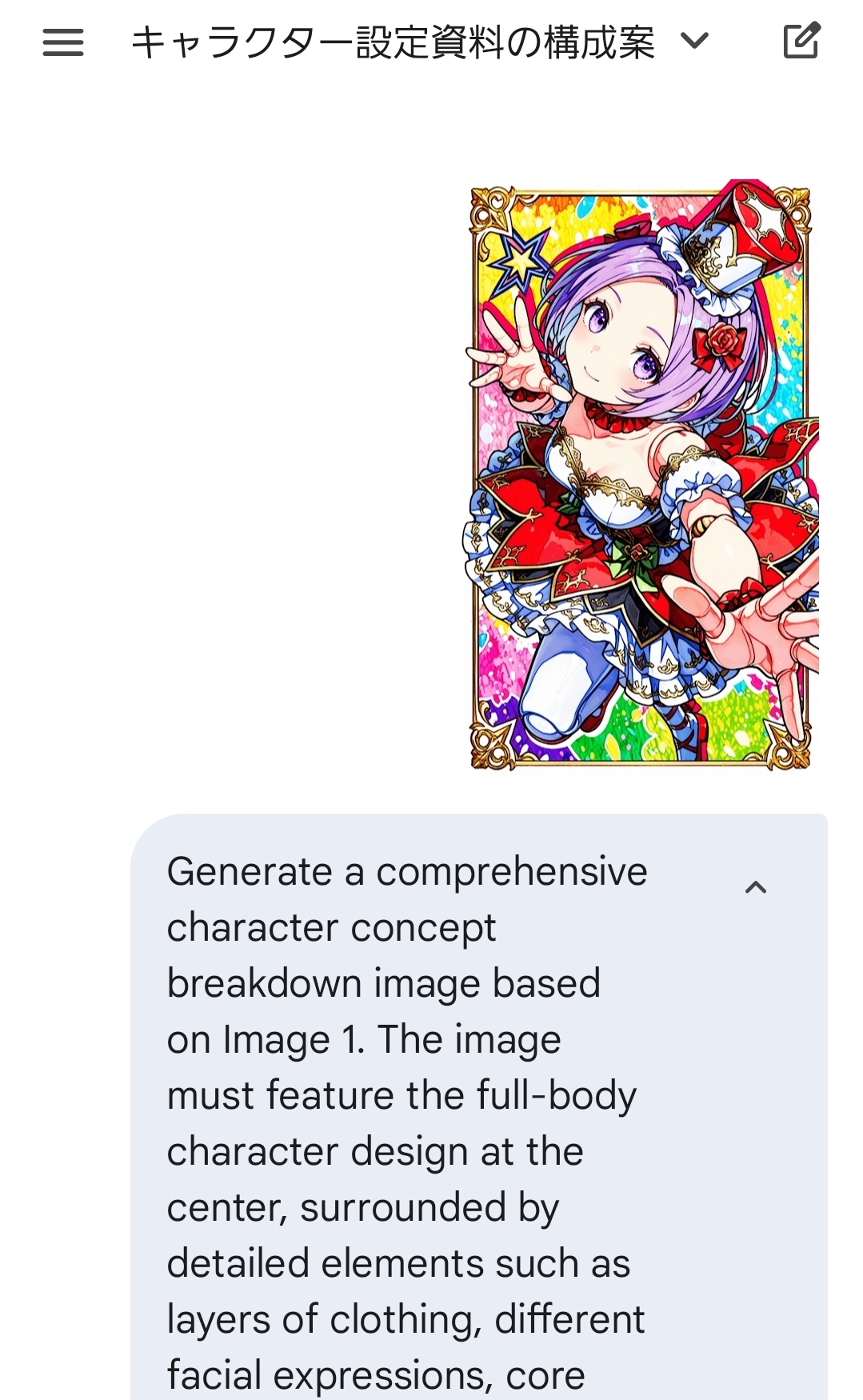Click the text "layers of clothing, different"

(406, 1320)
